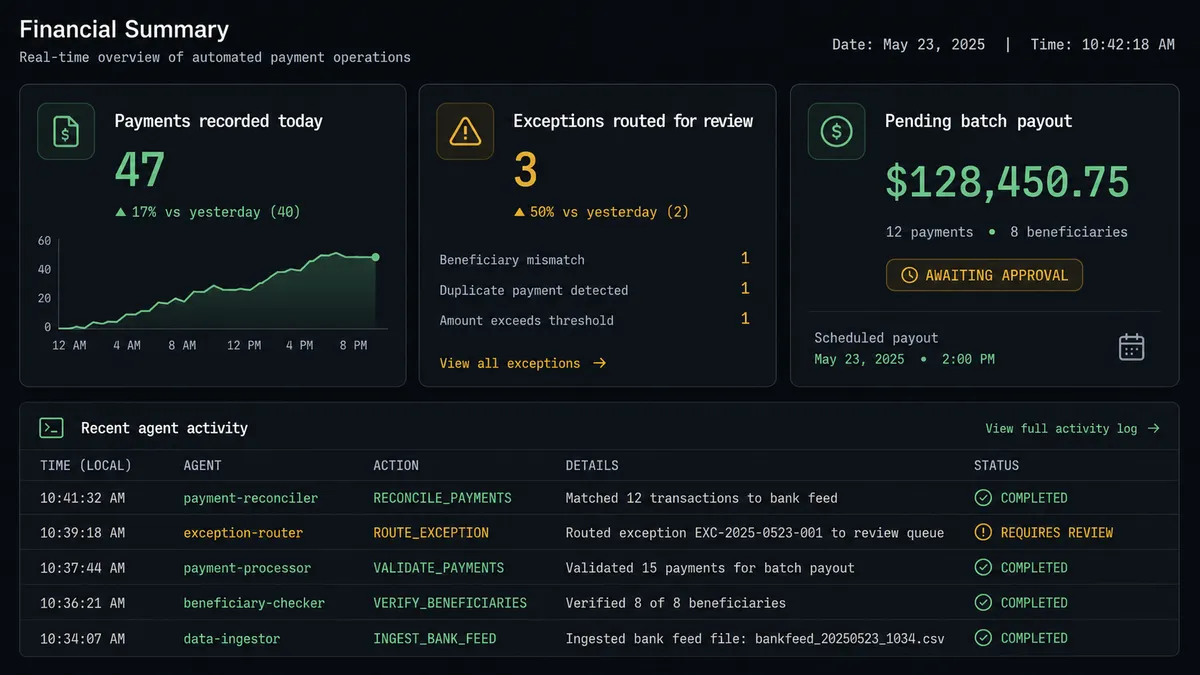Click the 10:37:44 AM timestamp

(x=83, y=568)
